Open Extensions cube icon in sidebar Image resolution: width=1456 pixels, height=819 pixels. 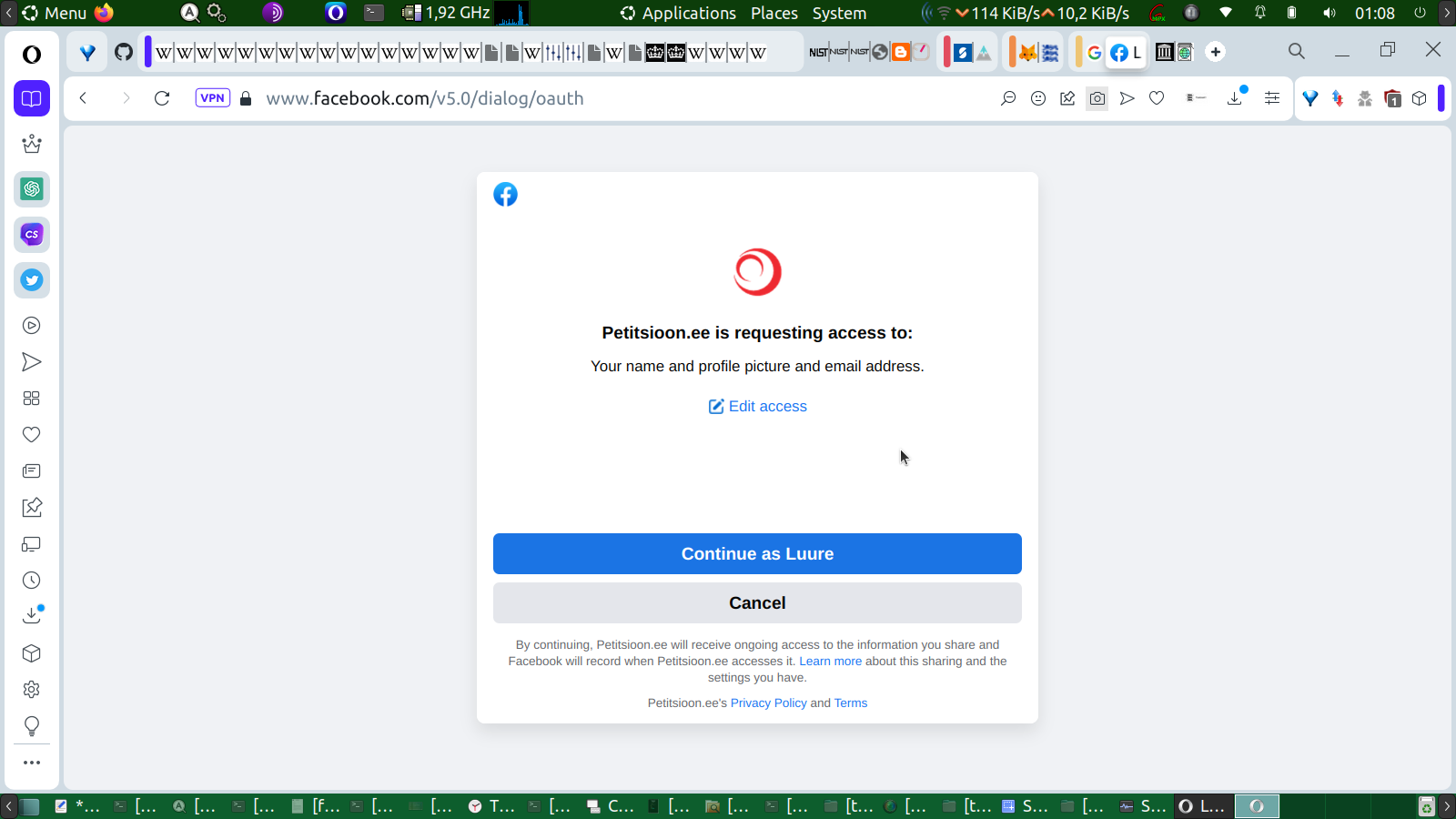click(32, 653)
